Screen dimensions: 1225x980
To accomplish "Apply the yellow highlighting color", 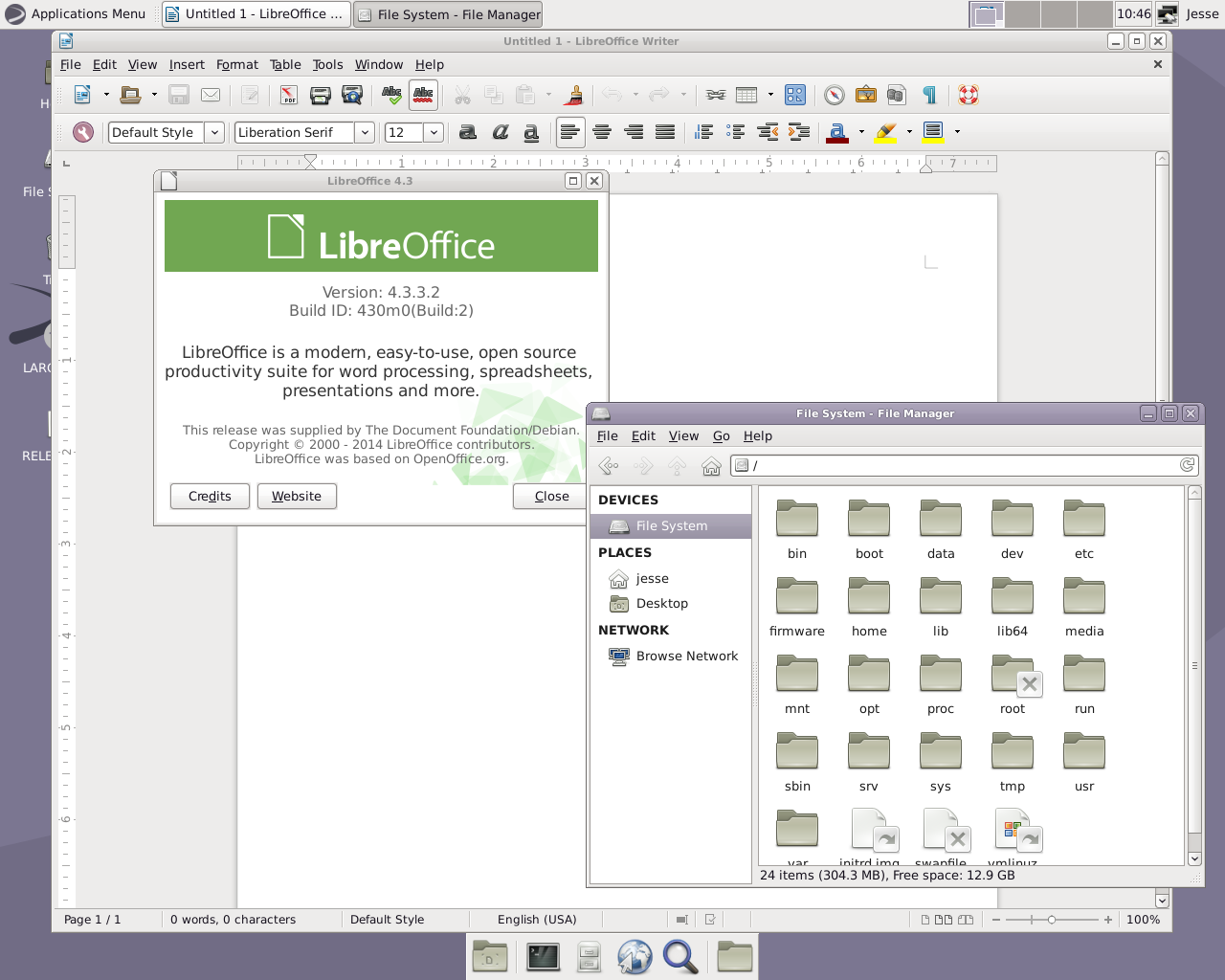I will coord(885,132).
